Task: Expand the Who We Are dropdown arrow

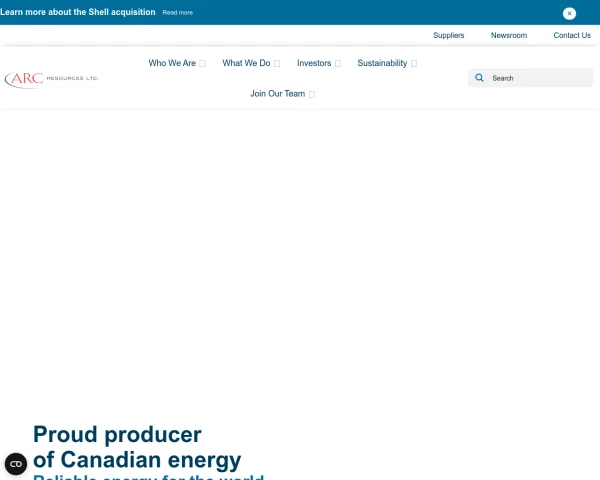Action: pyautogui.click(x=202, y=64)
